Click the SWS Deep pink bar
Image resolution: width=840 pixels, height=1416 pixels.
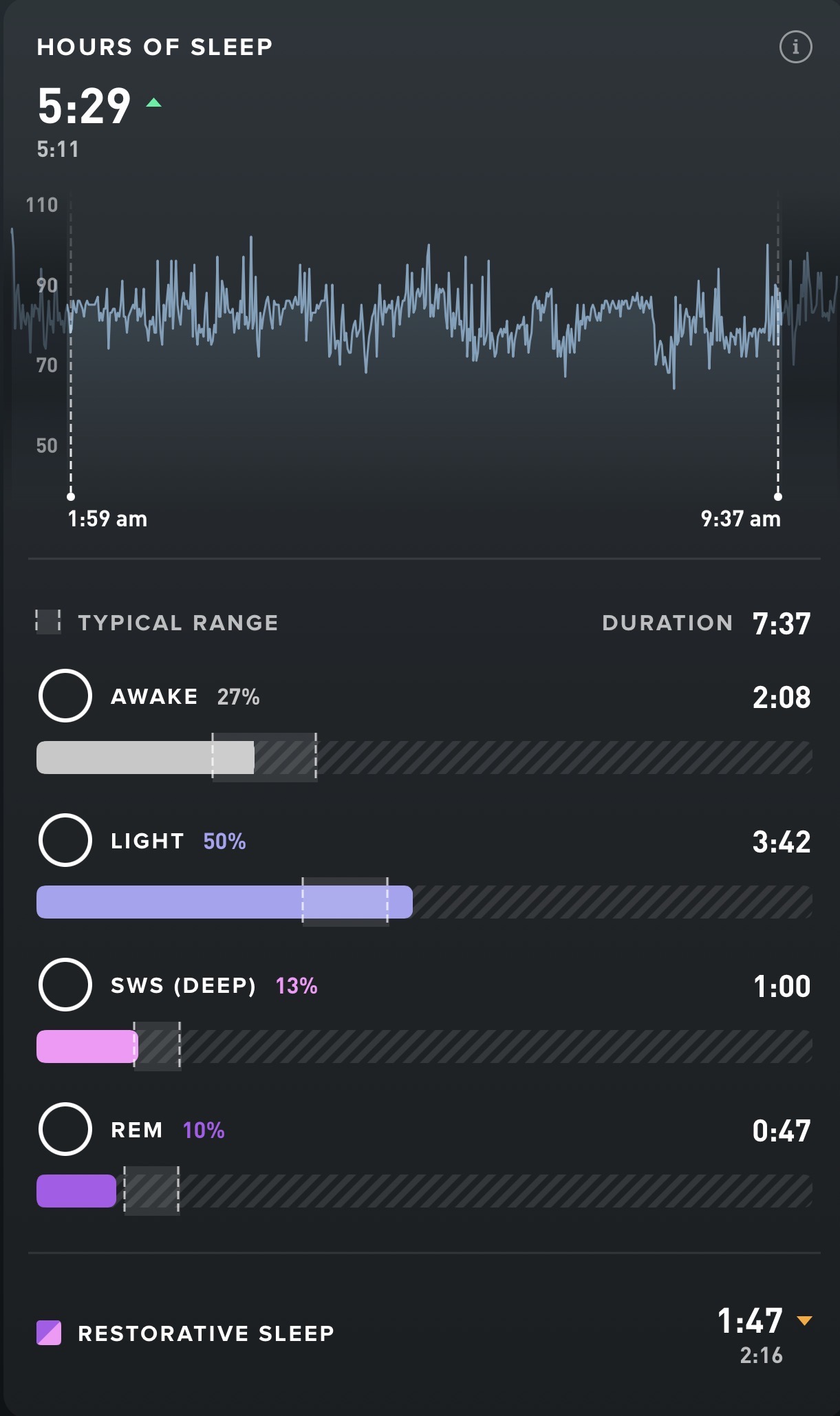coord(87,1047)
